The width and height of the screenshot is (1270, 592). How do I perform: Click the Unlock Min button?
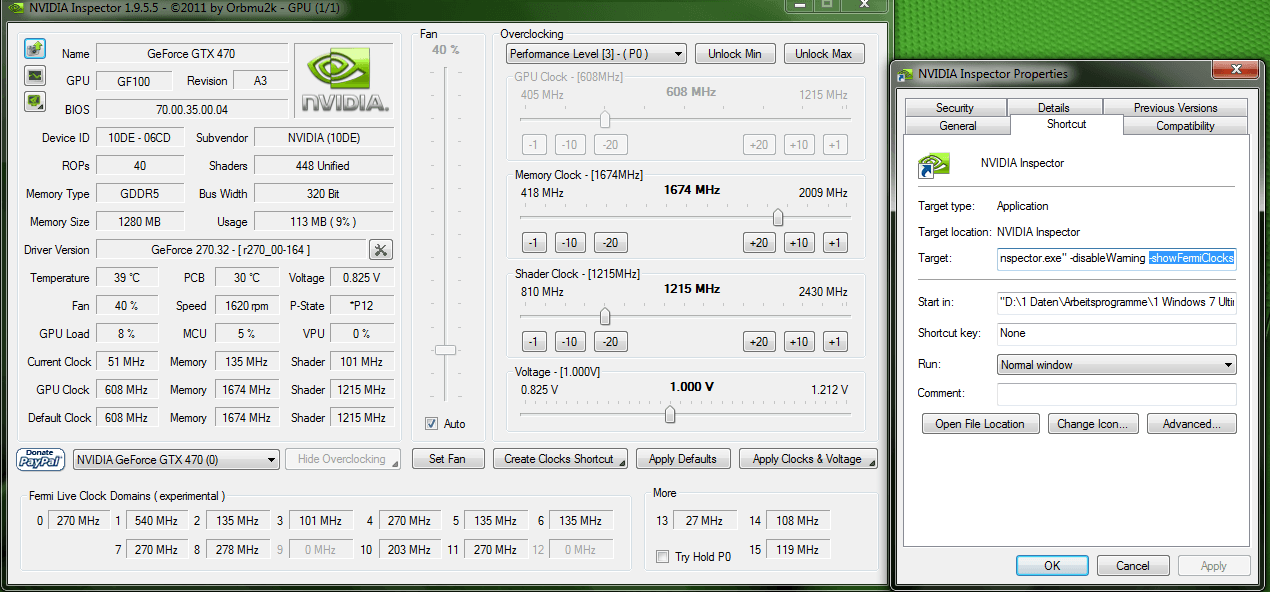pos(735,54)
